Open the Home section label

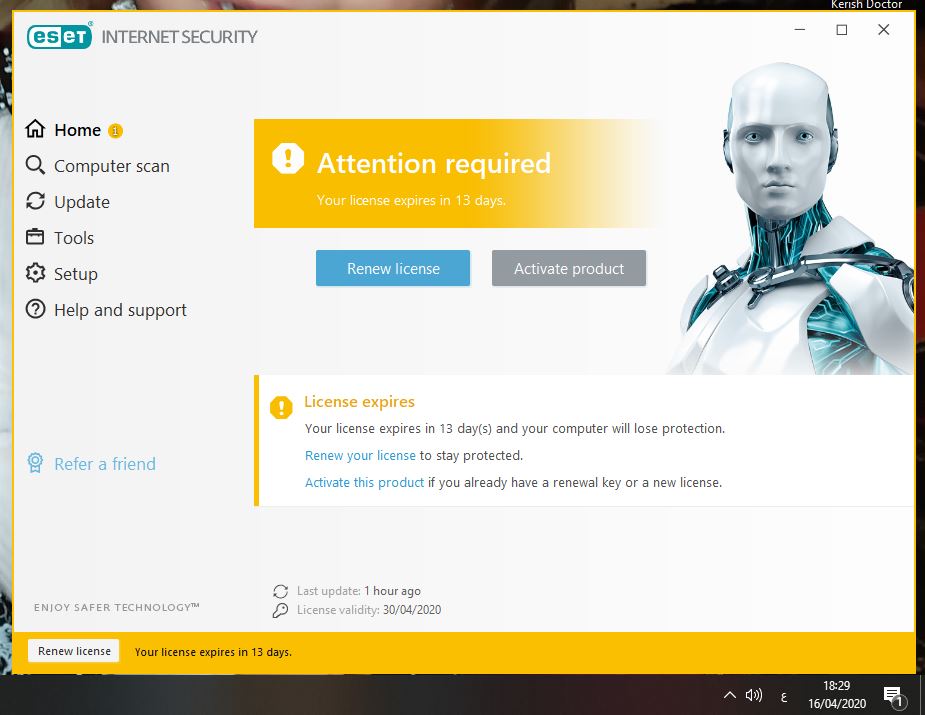[77, 130]
